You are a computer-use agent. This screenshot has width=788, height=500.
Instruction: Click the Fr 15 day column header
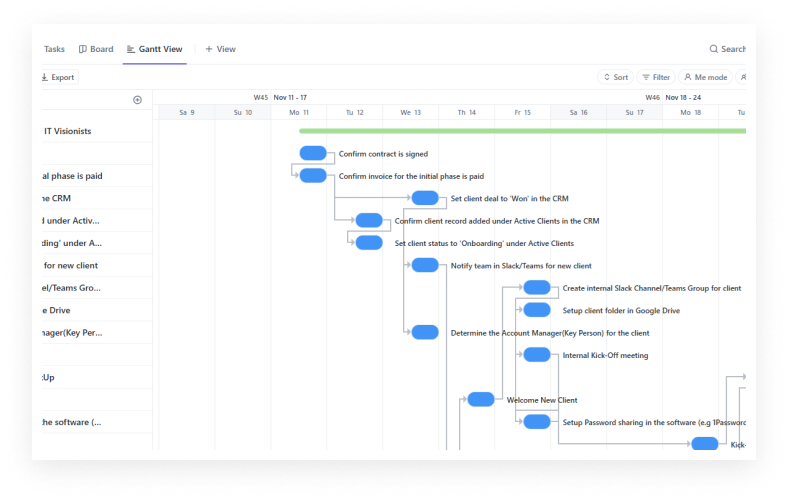pyautogui.click(x=523, y=113)
